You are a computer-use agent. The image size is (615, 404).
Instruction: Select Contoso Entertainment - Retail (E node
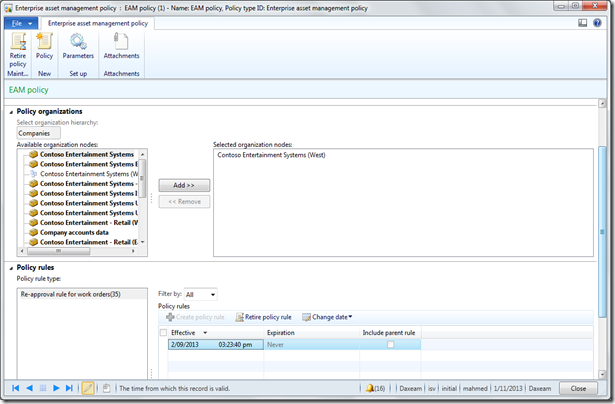tap(84, 242)
